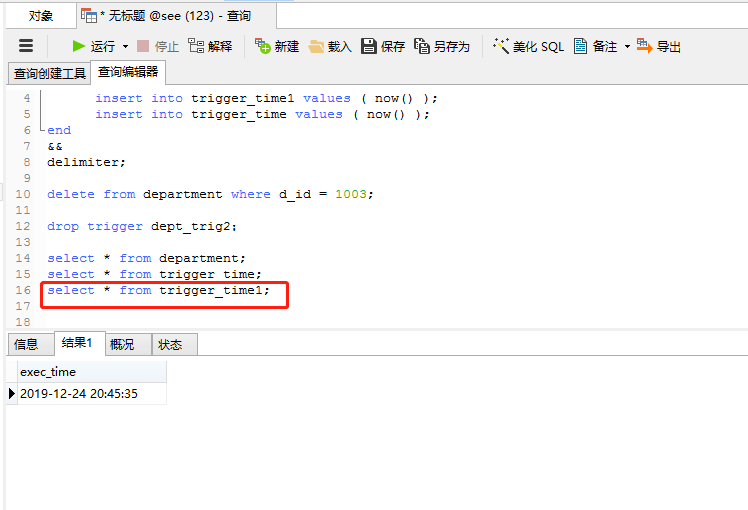This screenshot has height=510, width=748.
Task: Click the New (新建) query icon
Action: 262,46
